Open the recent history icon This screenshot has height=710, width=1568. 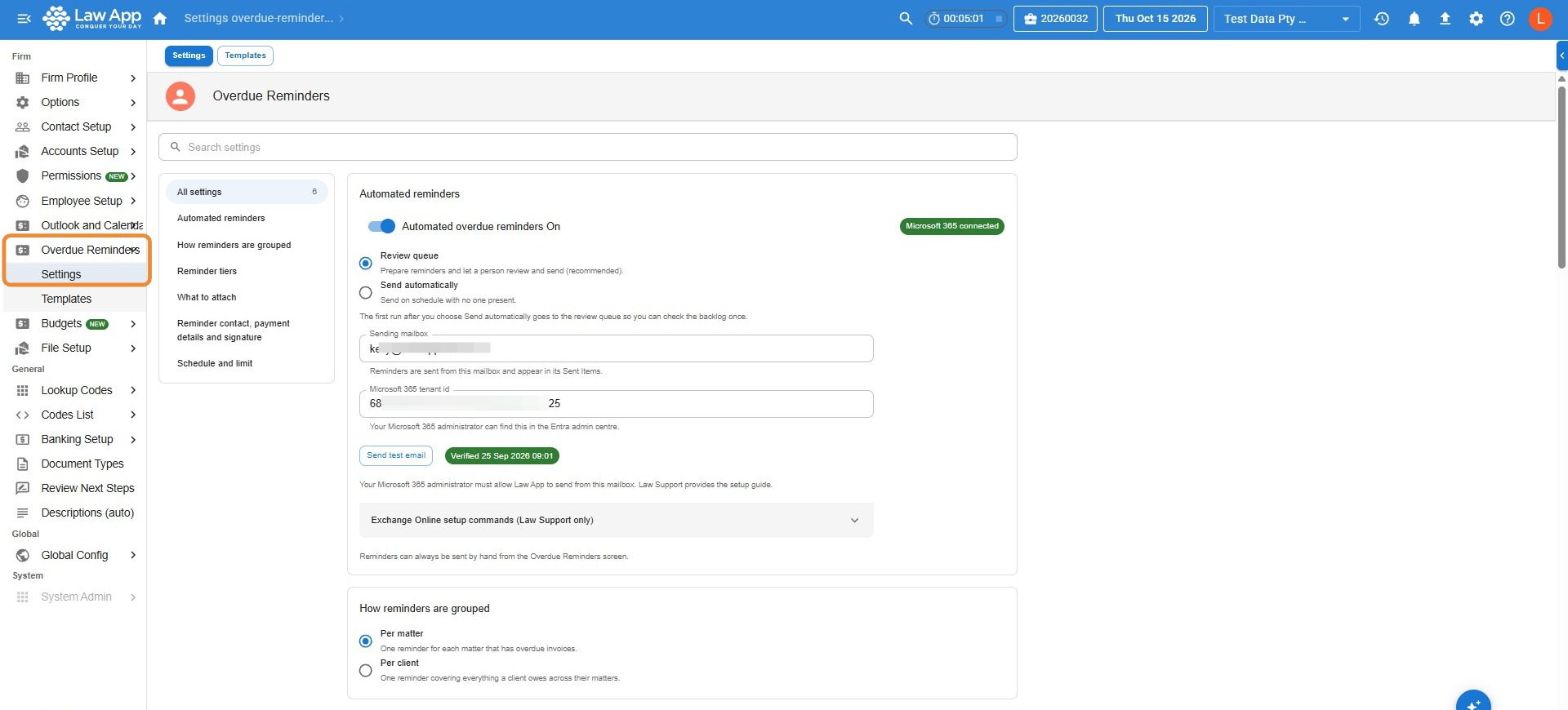tap(1382, 19)
